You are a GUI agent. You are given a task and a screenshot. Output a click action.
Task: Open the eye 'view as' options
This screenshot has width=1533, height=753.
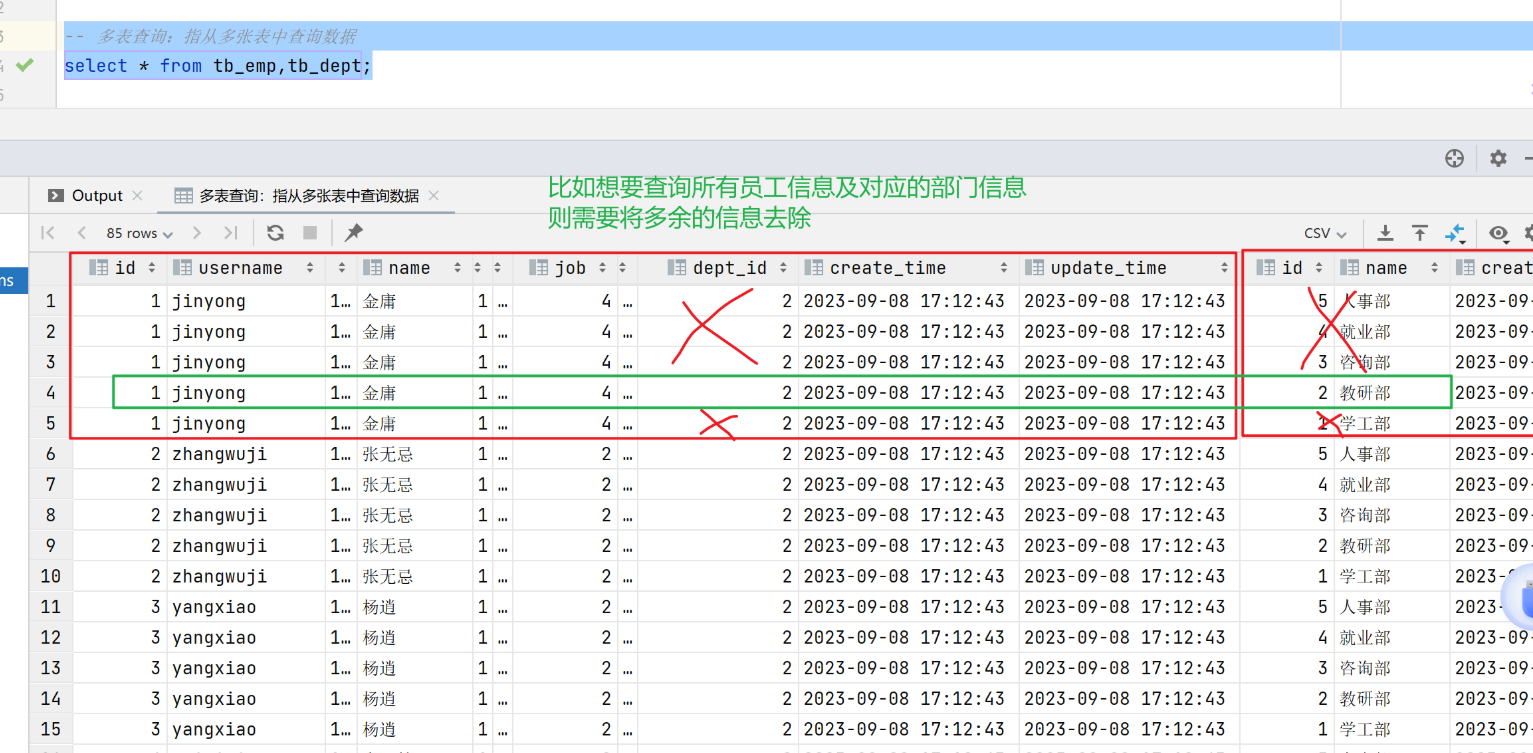1498,233
